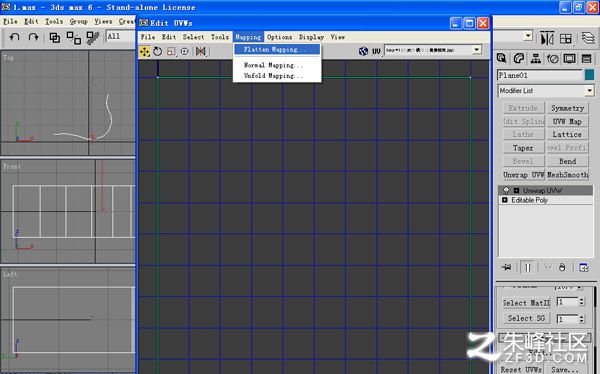This screenshot has height=374, width=600.
Task: Expand the Editable Poly stack entry
Action: 505,200
